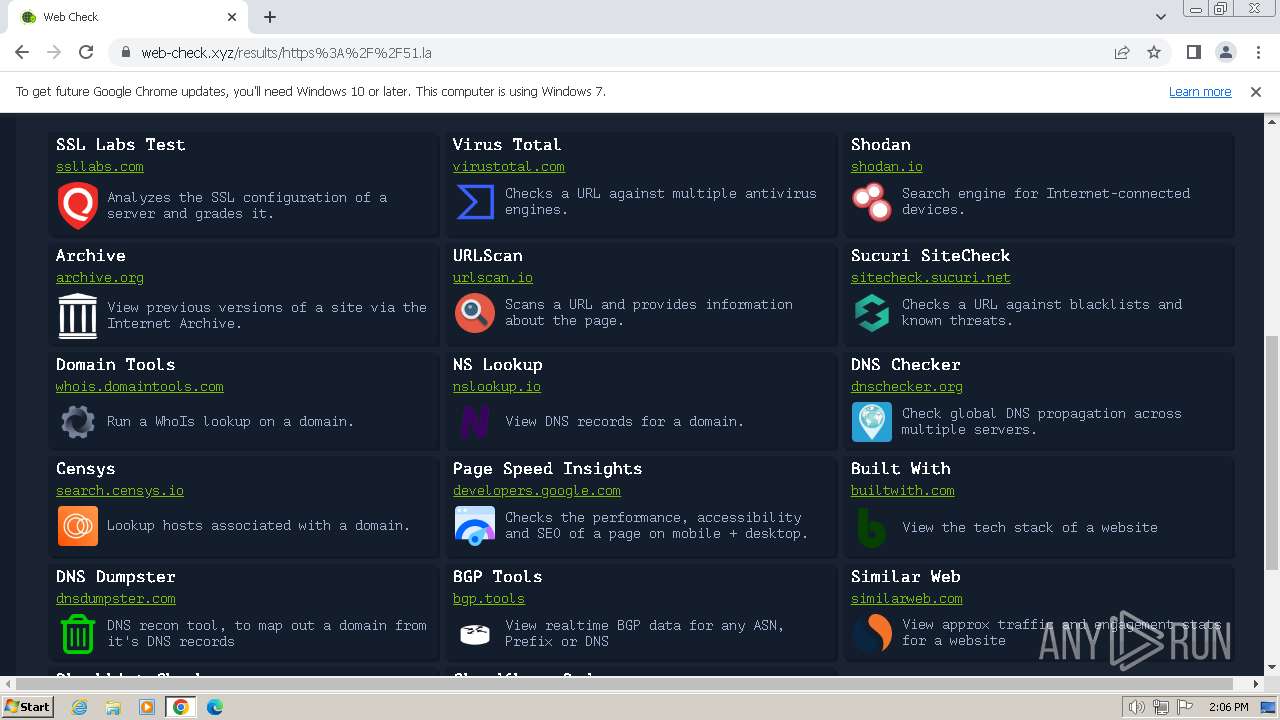Click the Built With green b icon
The height and width of the screenshot is (720, 1280).
(x=871, y=527)
